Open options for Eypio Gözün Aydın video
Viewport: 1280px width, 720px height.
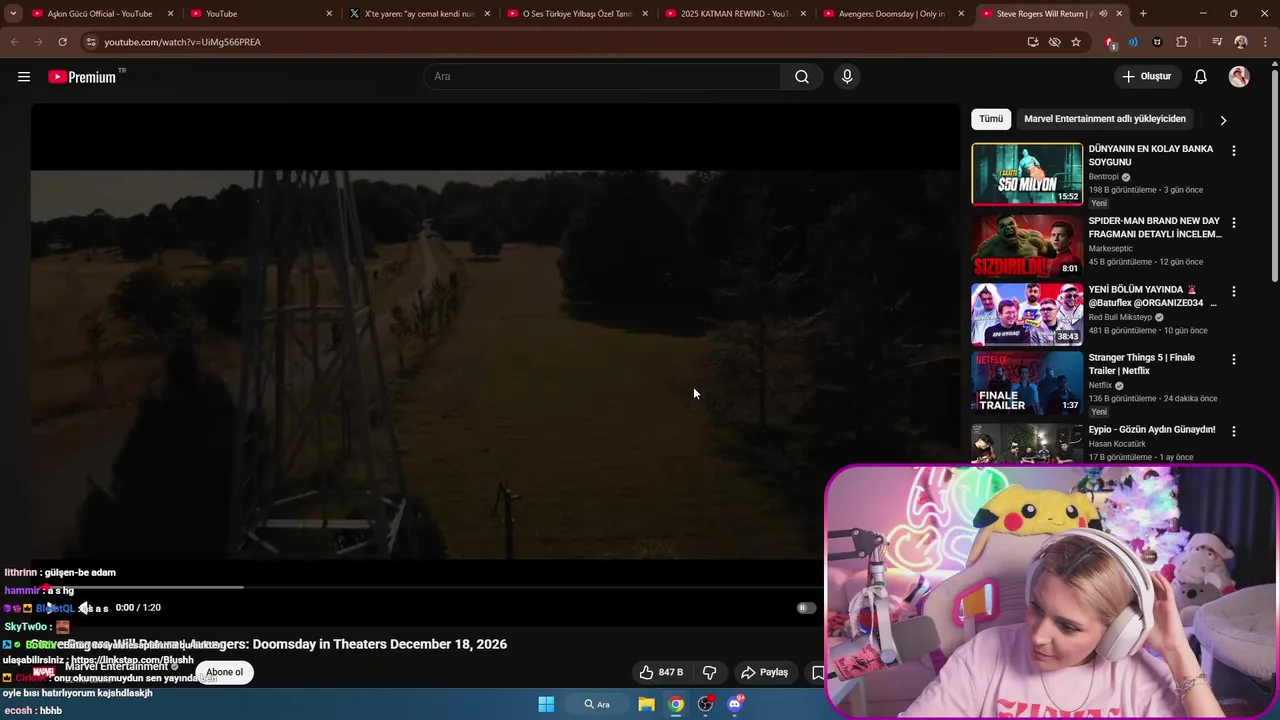pos(1233,432)
